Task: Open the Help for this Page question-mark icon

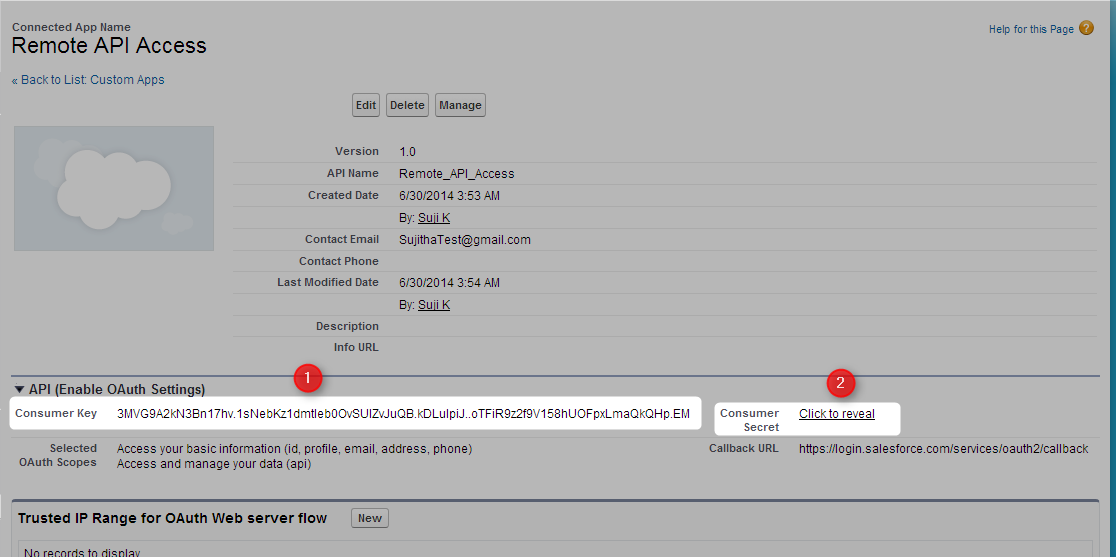Action: pos(1086,28)
